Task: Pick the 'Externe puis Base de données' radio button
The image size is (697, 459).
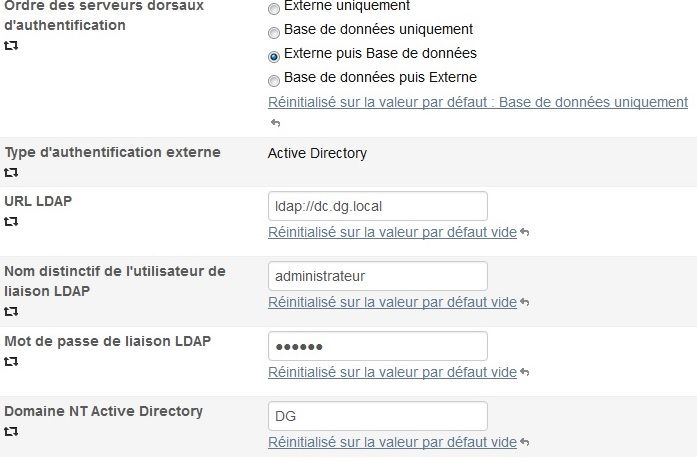Action: [274, 56]
